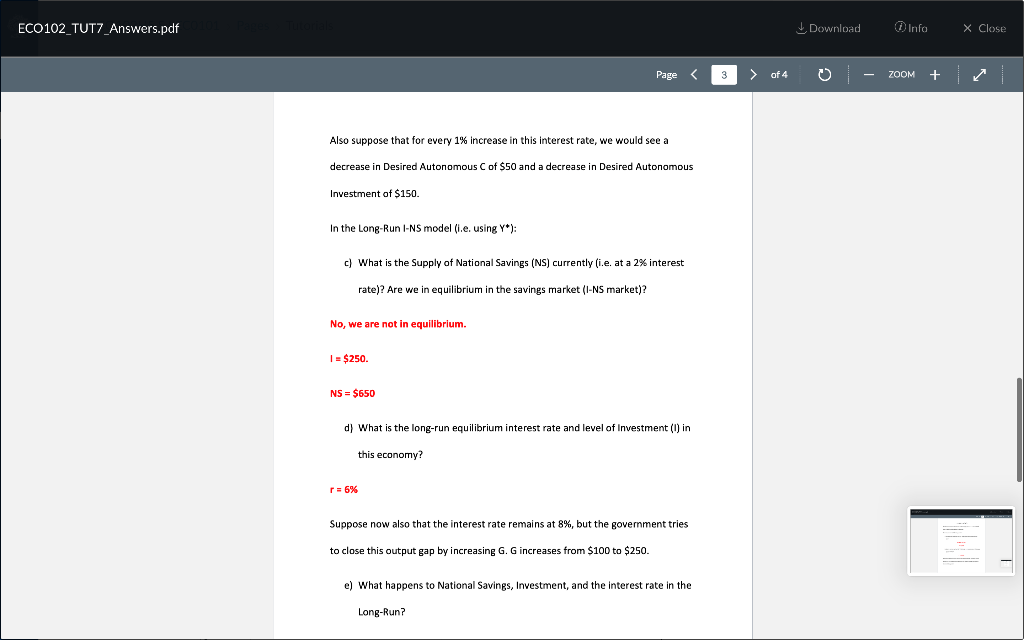Zoom out using the minus icon
Image resolution: width=1024 pixels, height=640 pixels.
coord(869,74)
